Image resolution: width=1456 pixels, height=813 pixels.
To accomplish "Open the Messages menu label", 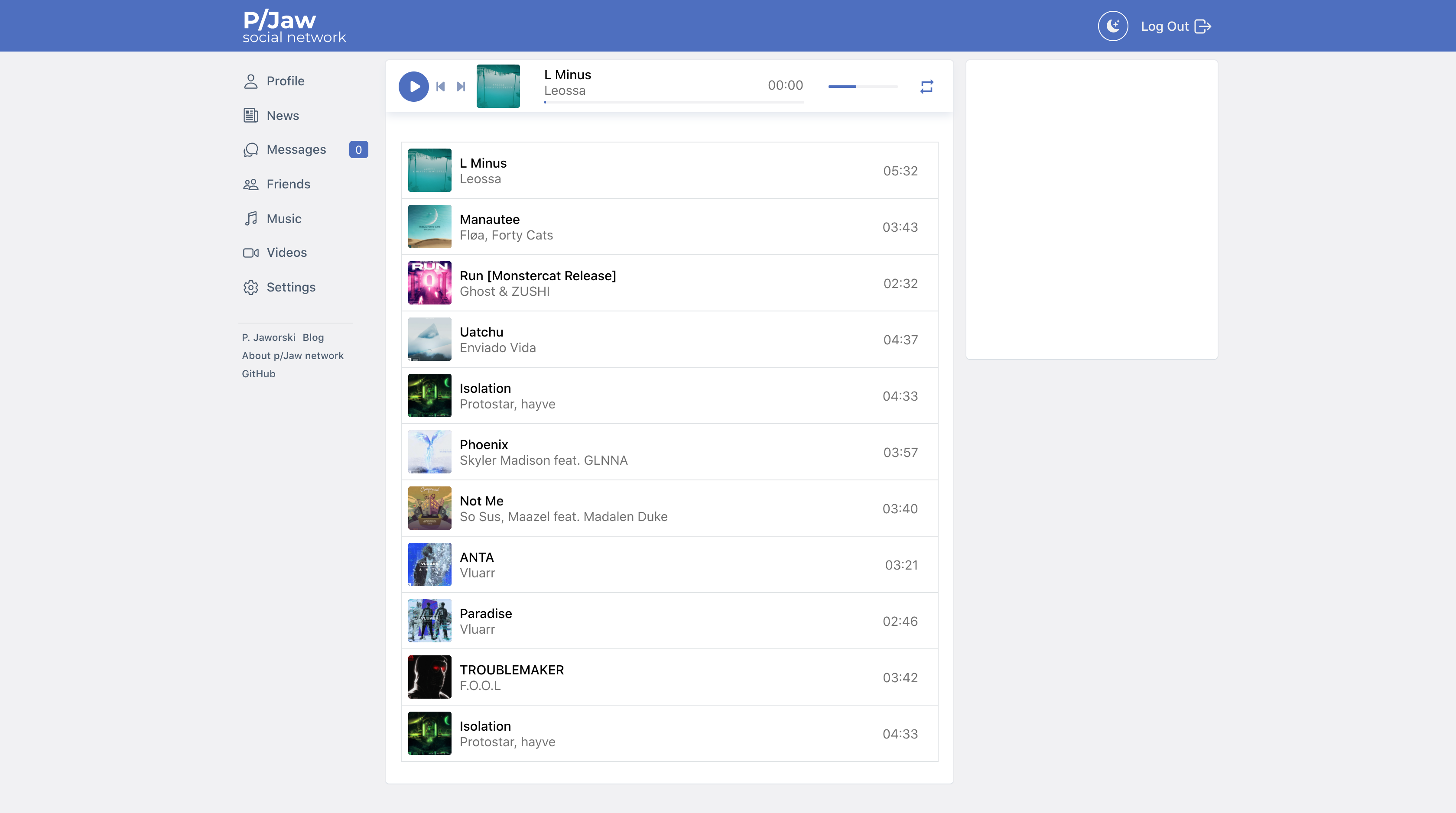I will coord(296,149).
